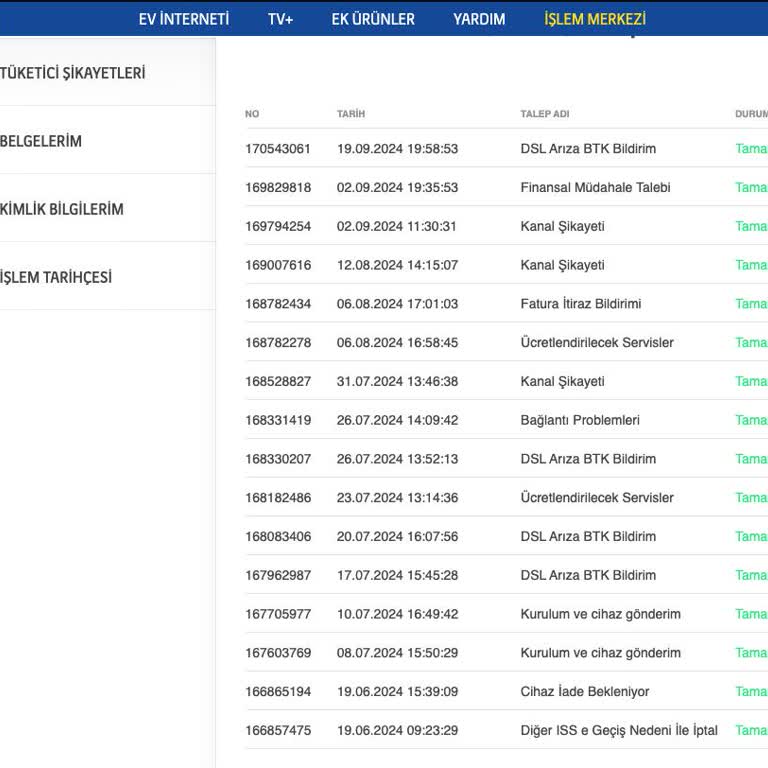Select the Cihaz İade Bekleniyor request
The image size is (768, 768).
tap(584, 692)
